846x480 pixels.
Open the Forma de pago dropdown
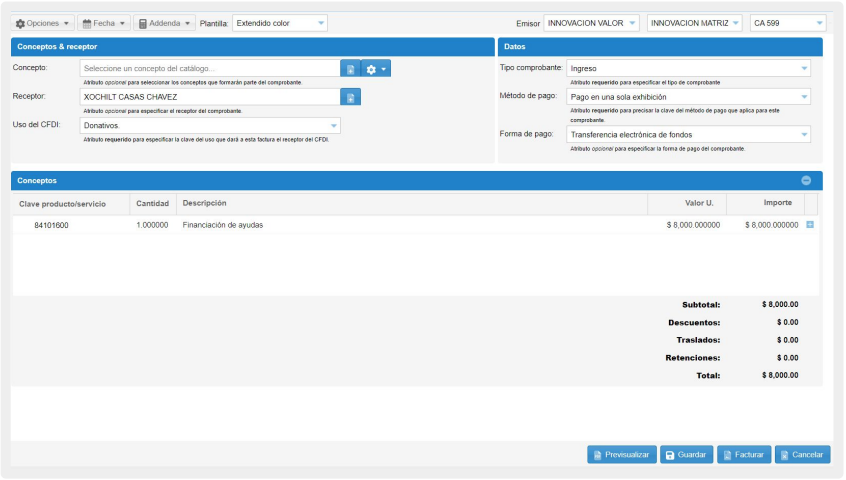(688, 135)
